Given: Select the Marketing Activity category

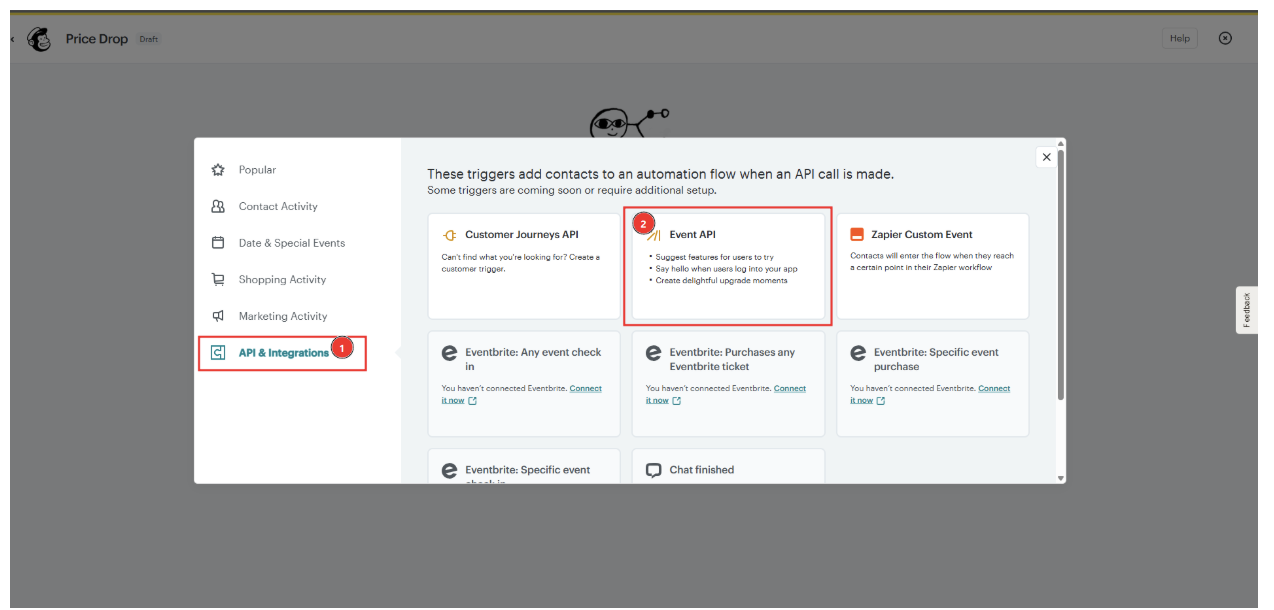Looking at the screenshot, I should pos(283,316).
